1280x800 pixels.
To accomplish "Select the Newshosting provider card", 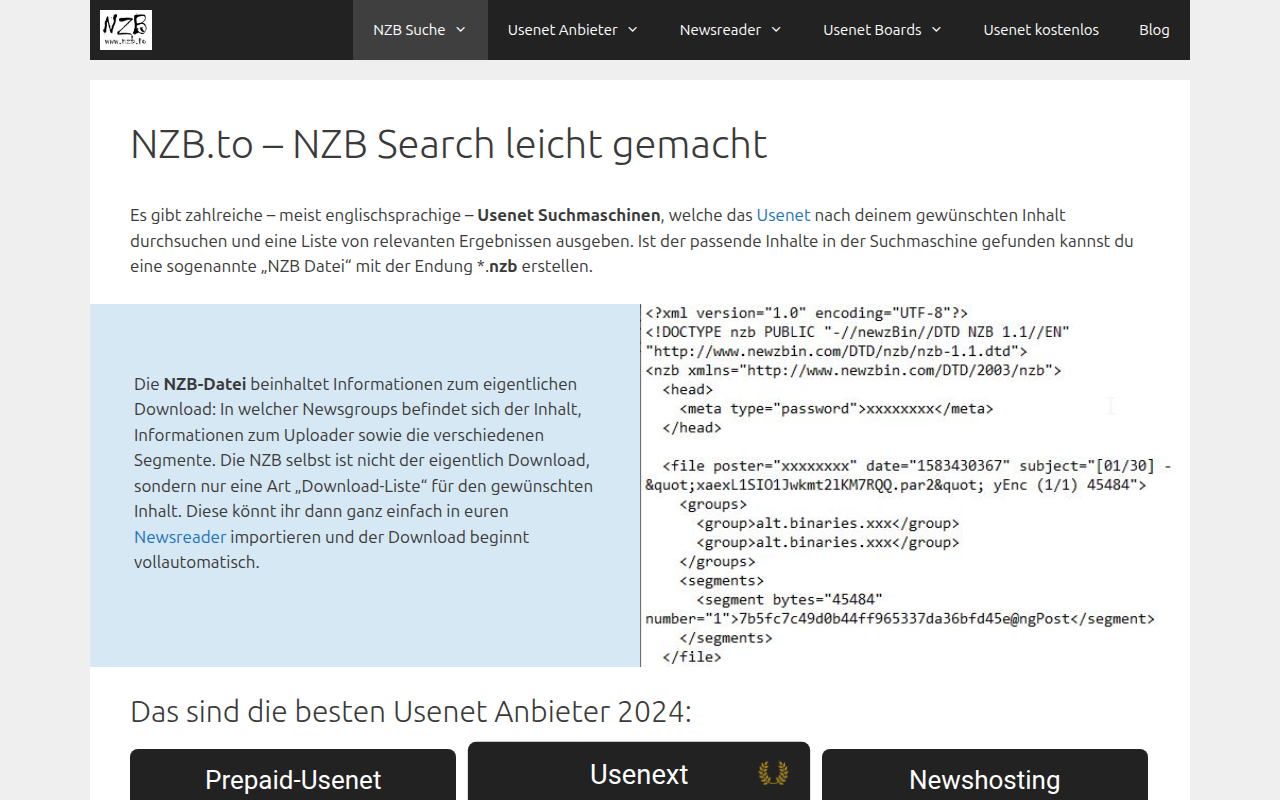I will pyautogui.click(x=985, y=775).
